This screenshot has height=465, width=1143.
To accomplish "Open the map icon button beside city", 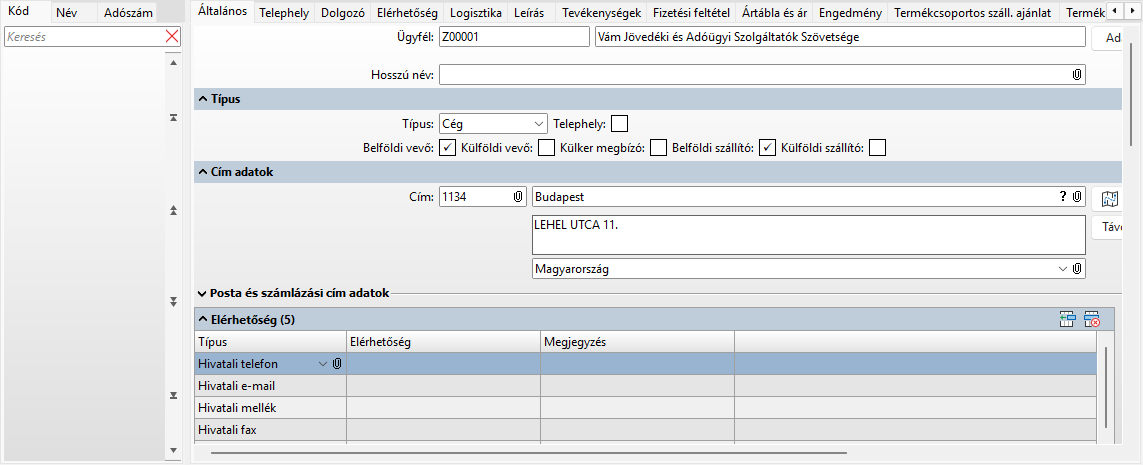I will pos(1107,198).
